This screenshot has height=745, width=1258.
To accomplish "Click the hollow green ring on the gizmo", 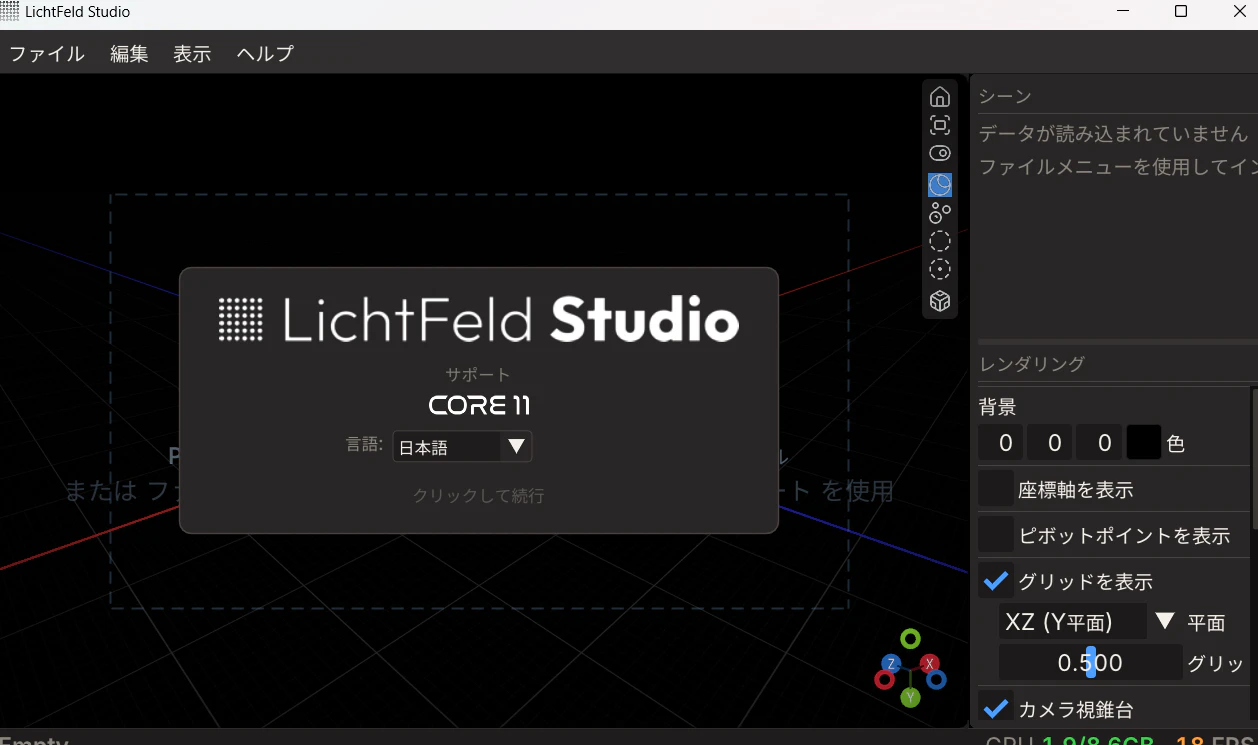I will click(x=910, y=638).
